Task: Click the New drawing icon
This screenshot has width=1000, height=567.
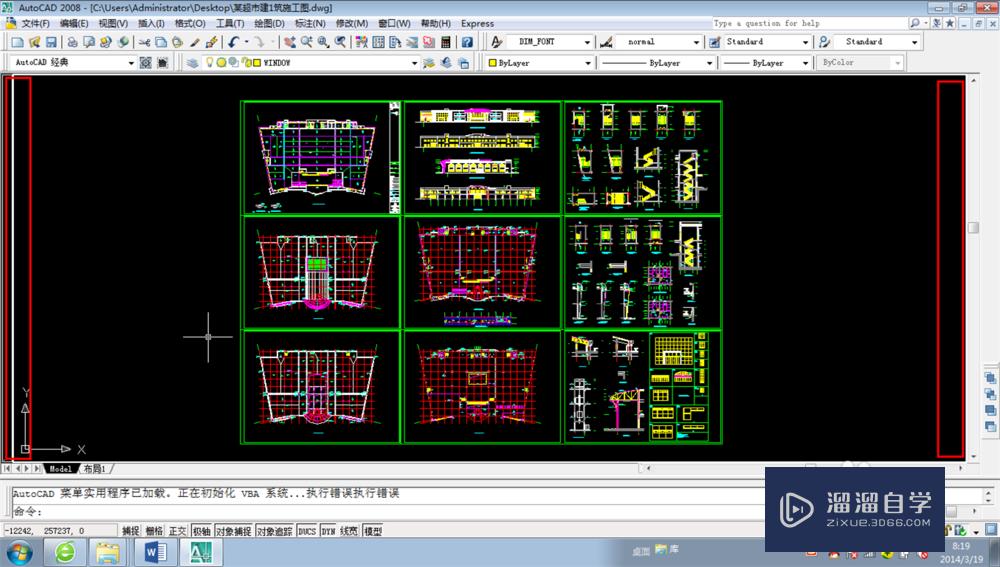Action: 17,42
